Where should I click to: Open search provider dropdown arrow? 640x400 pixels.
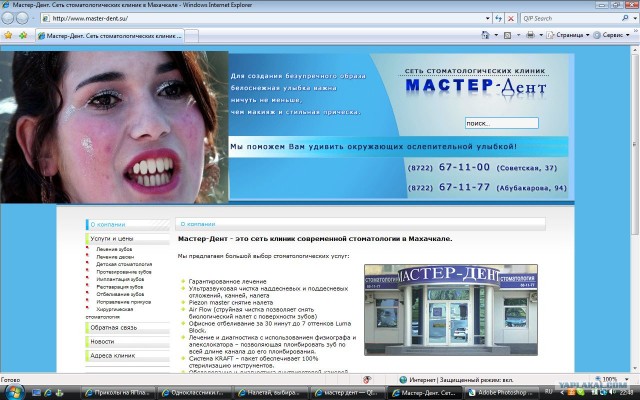pos(633,18)
